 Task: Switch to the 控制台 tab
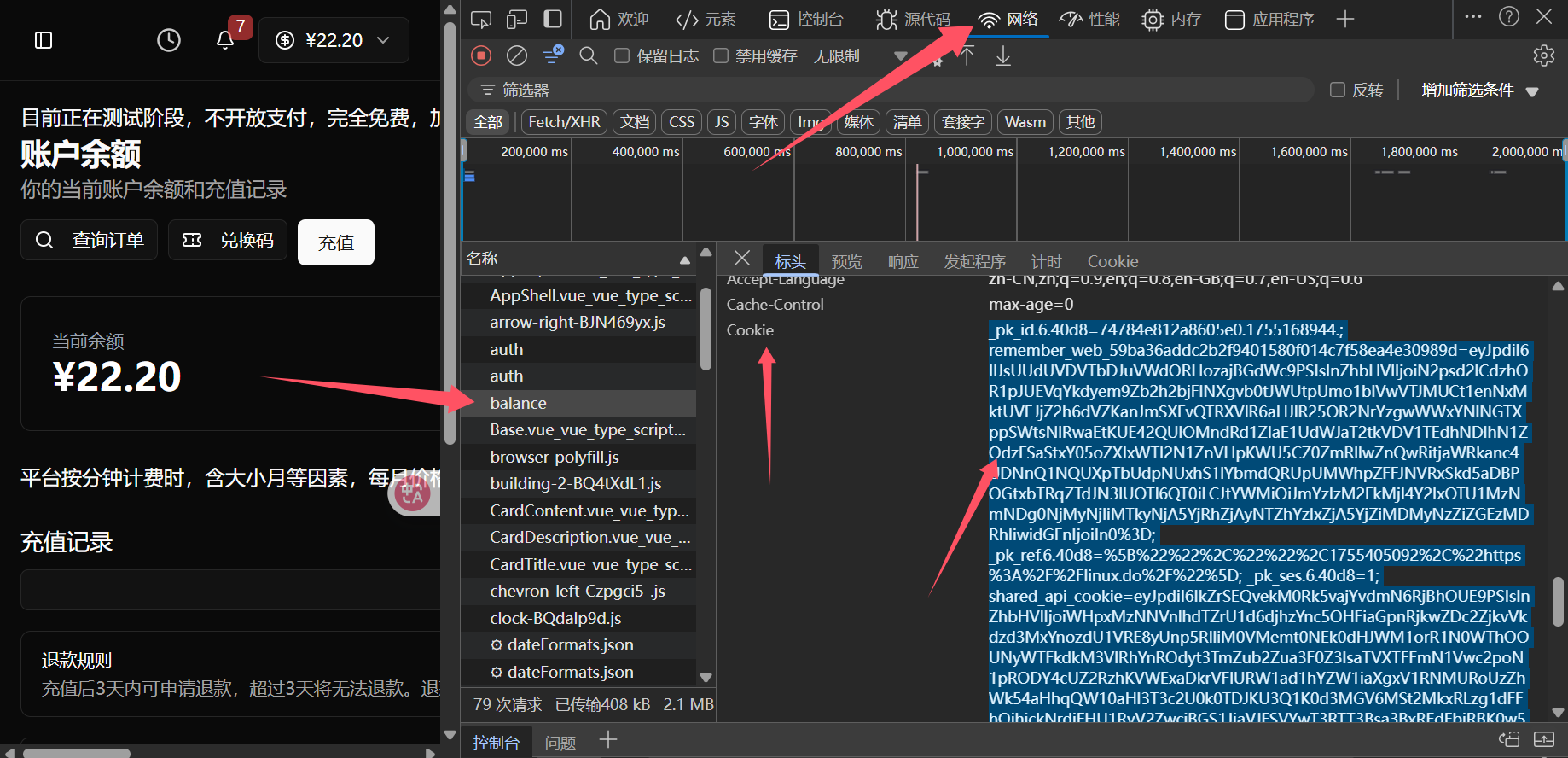click(806, 19)
